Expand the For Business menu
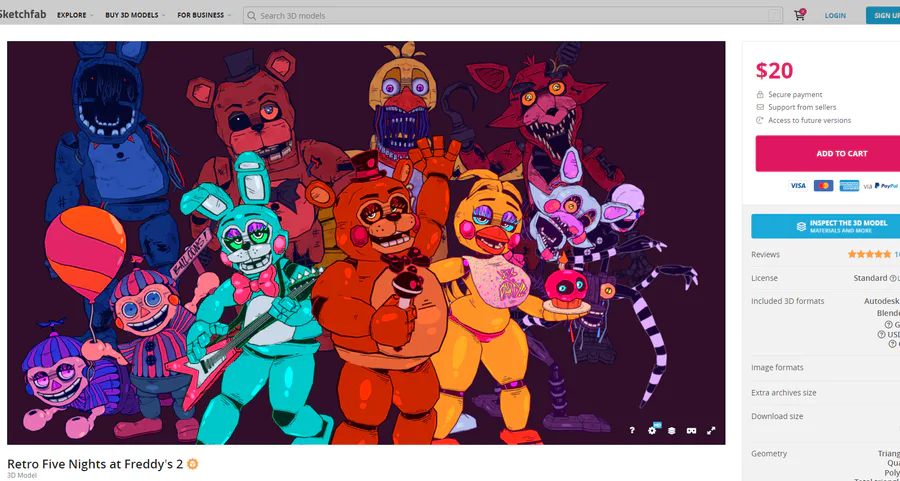900x481 pixels. pos(204,15)
